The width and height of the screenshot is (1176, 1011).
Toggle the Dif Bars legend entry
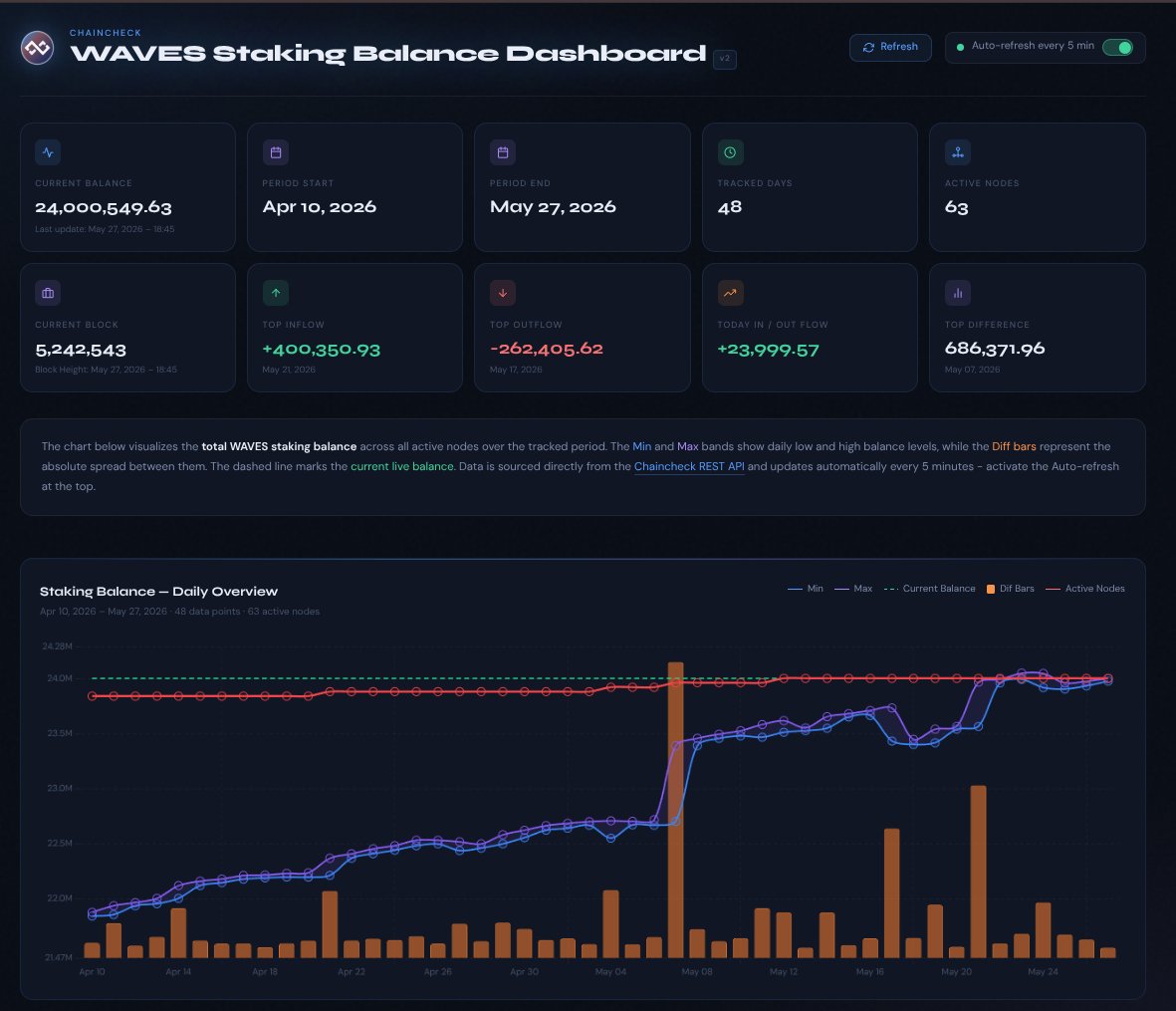[x=1011, y=589]
